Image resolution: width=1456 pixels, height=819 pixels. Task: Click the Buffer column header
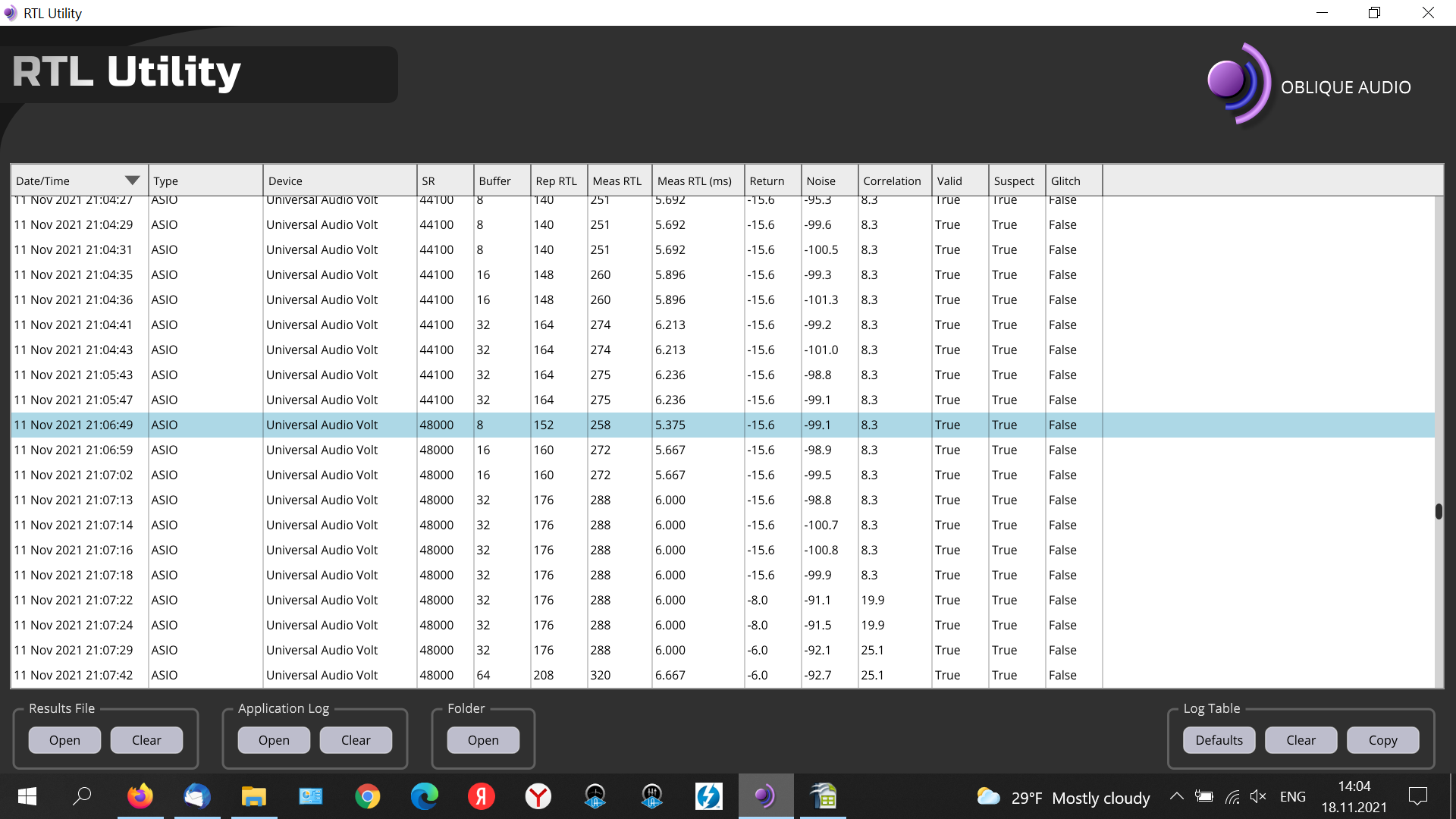pyautogui.click(x=494, y=180)
